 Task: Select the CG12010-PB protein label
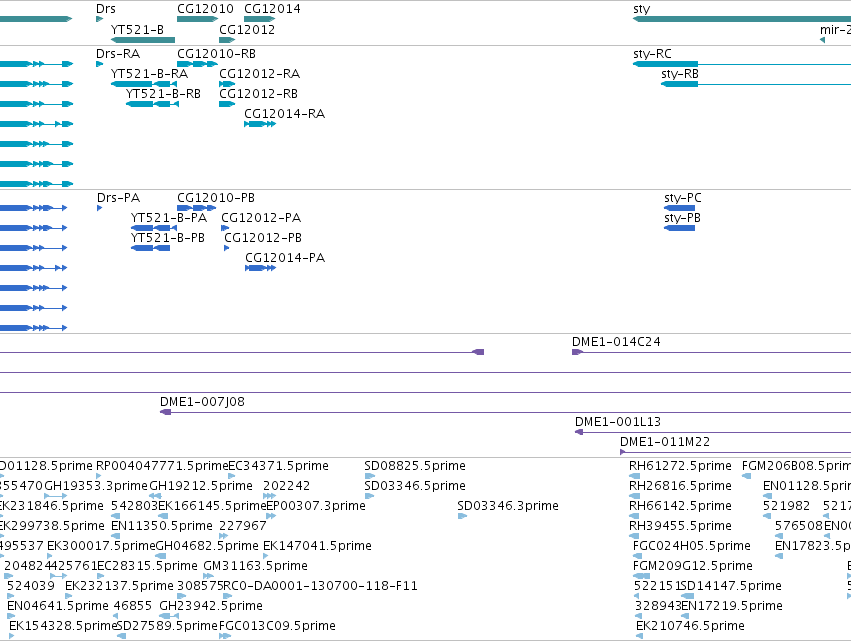click(x=216, y=198)
